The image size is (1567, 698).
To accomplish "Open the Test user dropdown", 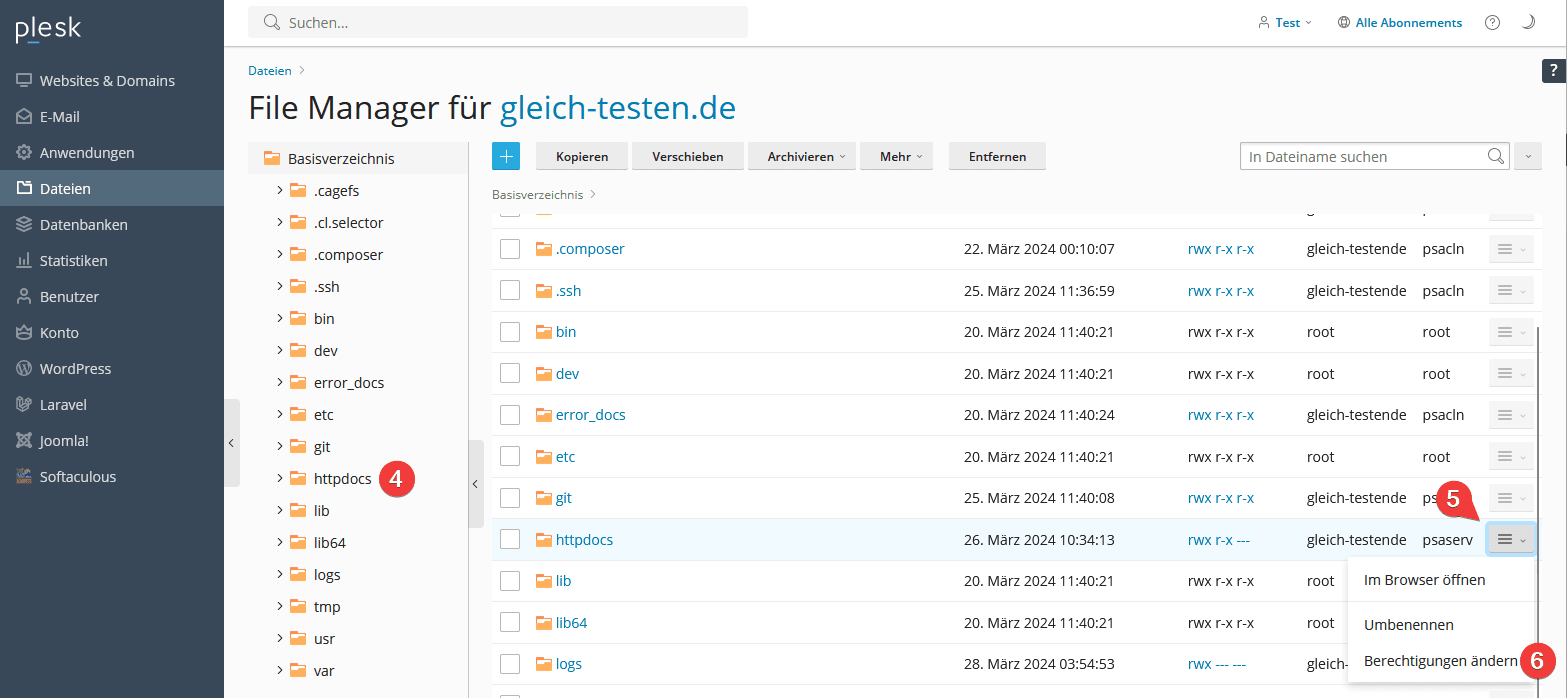I will 1285,22.
